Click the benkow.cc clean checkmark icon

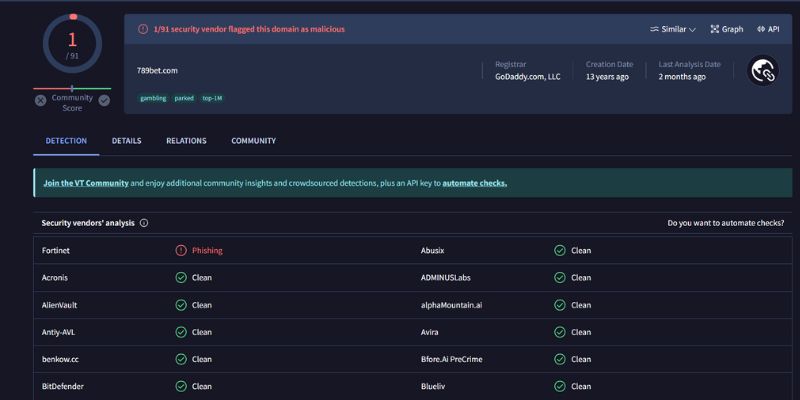[181, 359]
